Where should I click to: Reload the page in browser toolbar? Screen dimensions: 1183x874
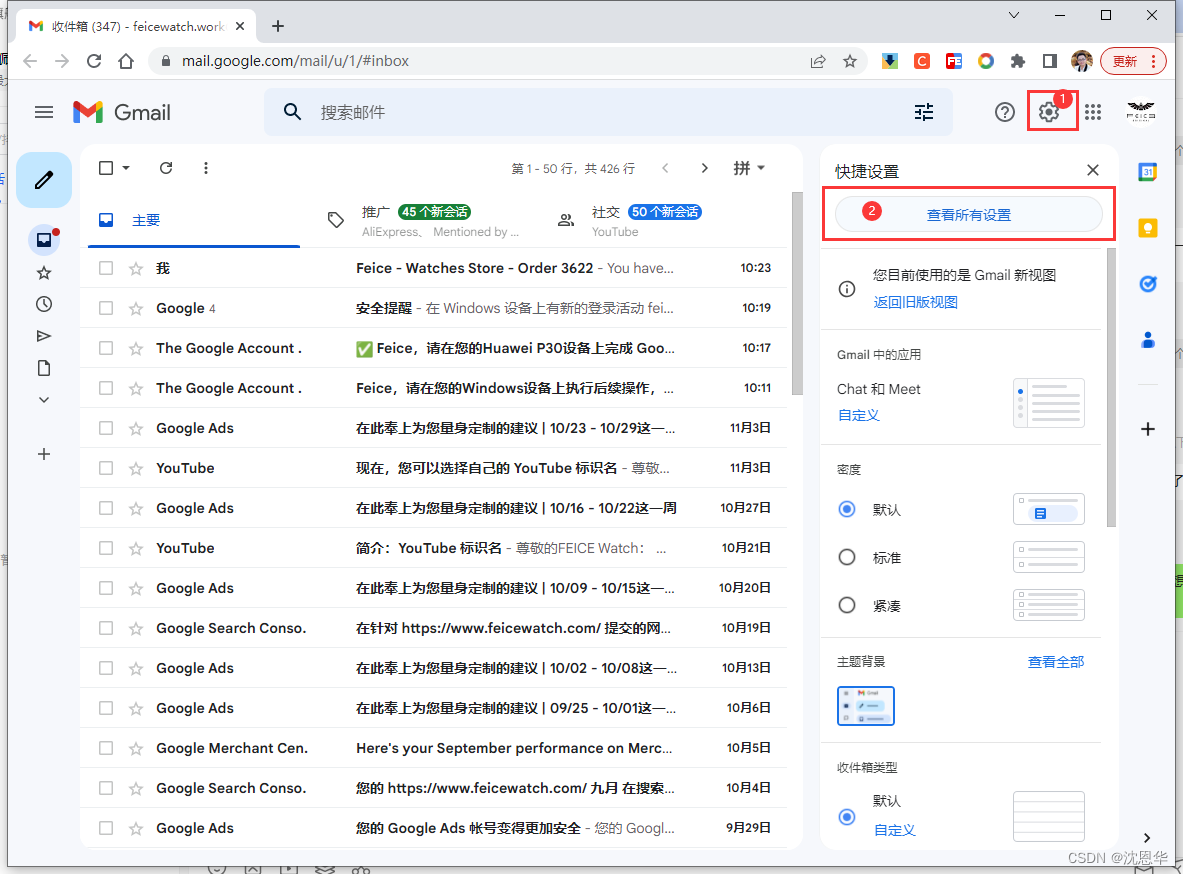coord(94,61)
